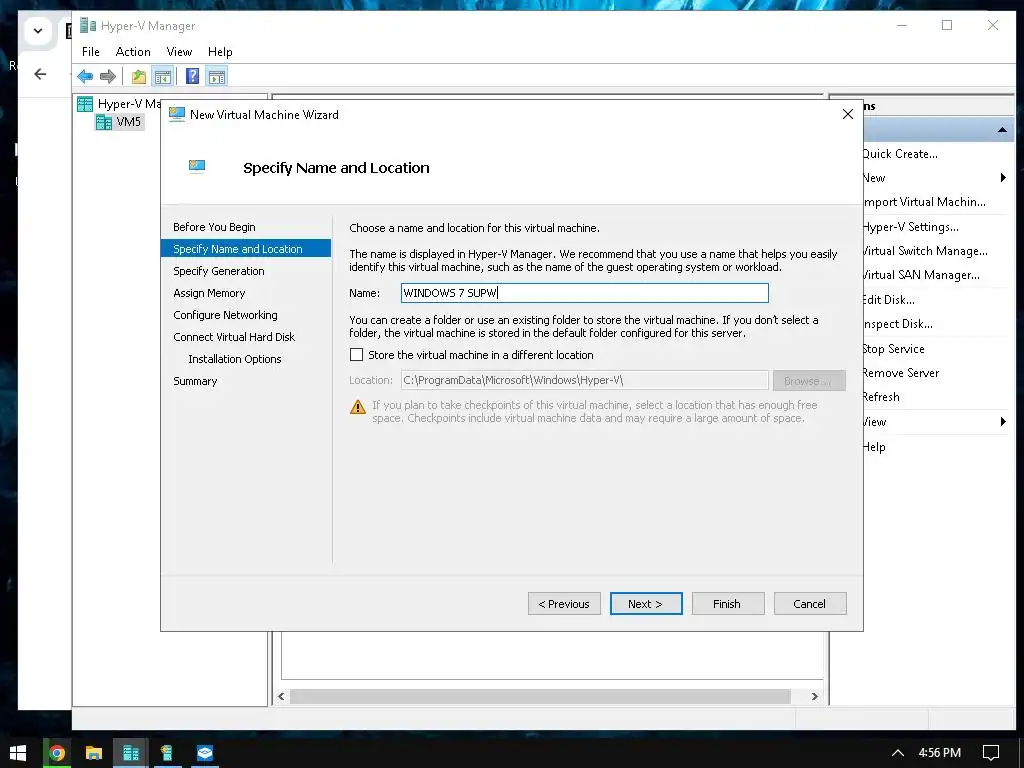Viewport: 1024px width, 768px height.
Task: Expand the chevron dropdown at top left
Action: pyautogui.click(x=38, y=31)
